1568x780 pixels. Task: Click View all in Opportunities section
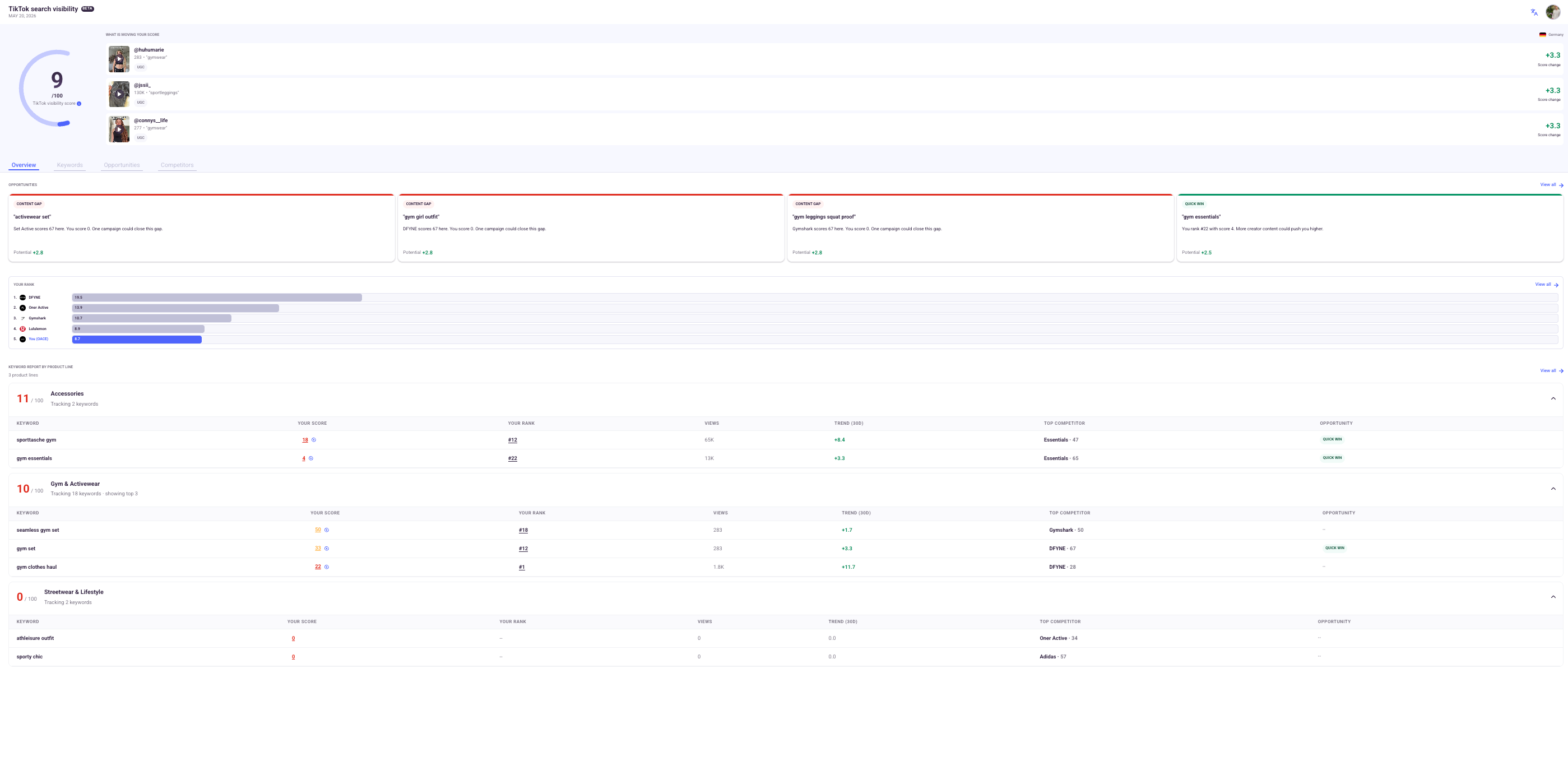pos(1548,184)
